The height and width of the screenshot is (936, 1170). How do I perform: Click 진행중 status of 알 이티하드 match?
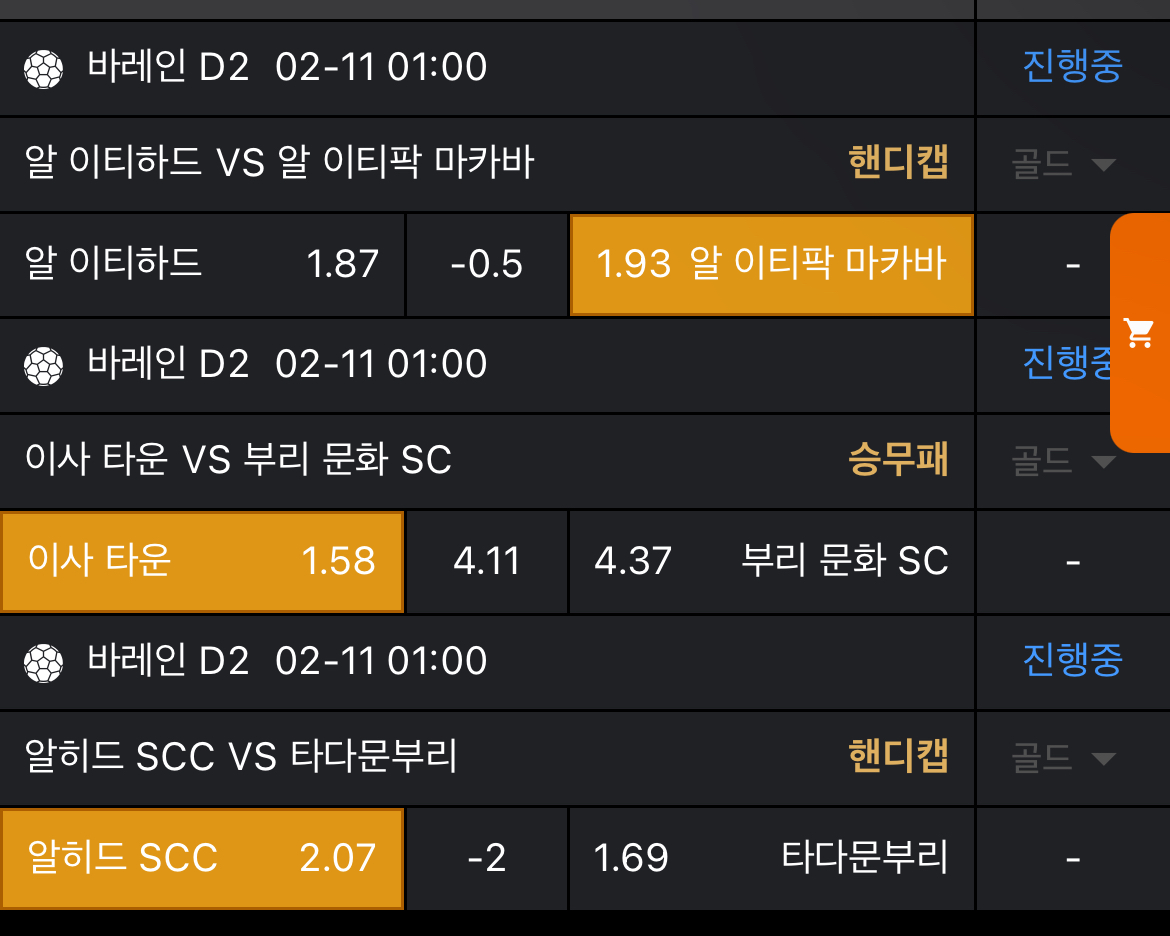[1072, 67]
